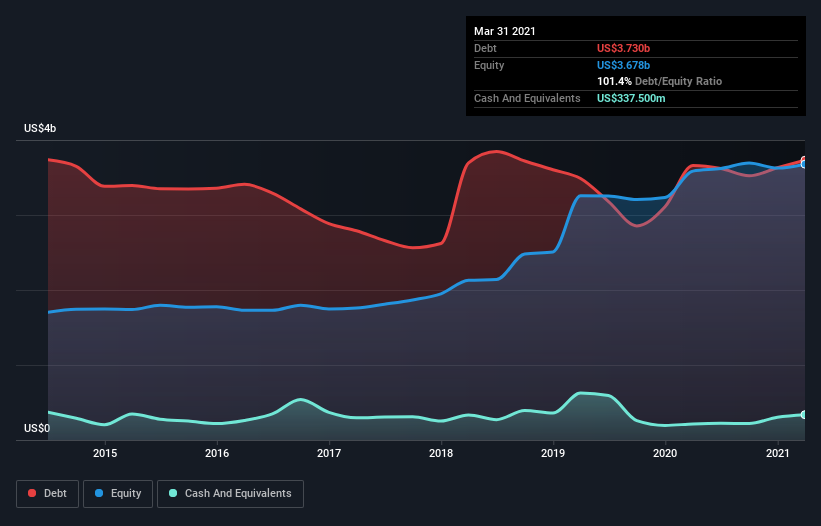Viewport: 821px width, 526px height.
Task: Click the teal Cash endpoint marker
Action: click(x=804, y=415)
